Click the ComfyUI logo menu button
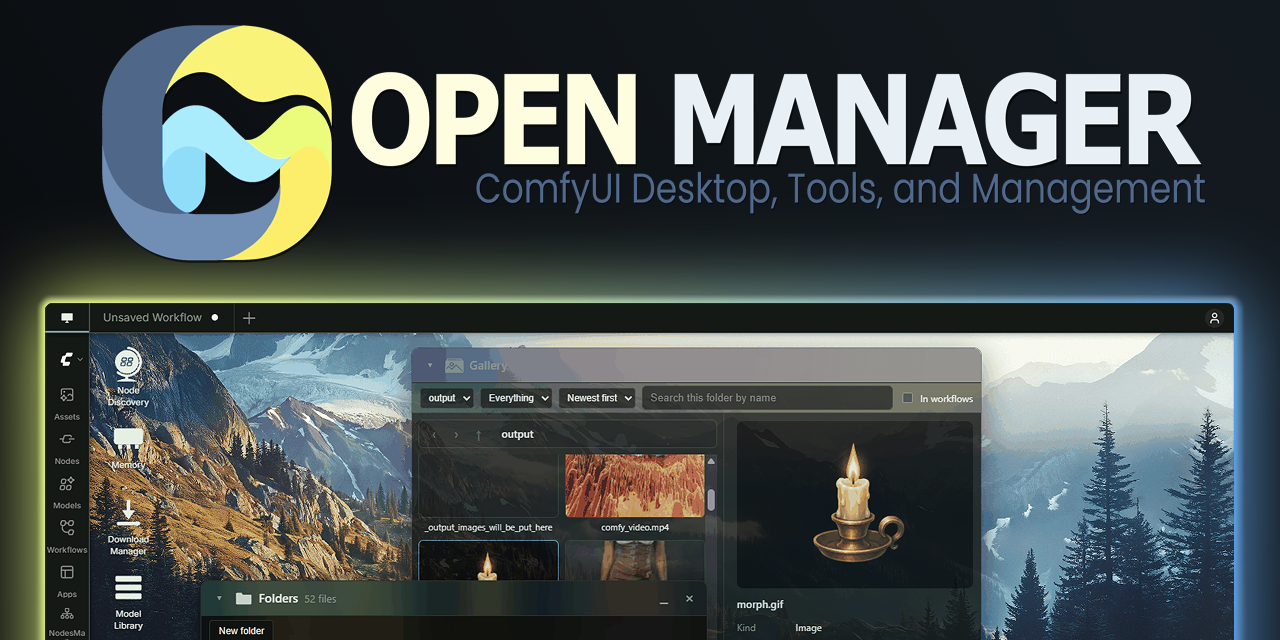This screenshot has width=1280, height=640. coord(70,359)
